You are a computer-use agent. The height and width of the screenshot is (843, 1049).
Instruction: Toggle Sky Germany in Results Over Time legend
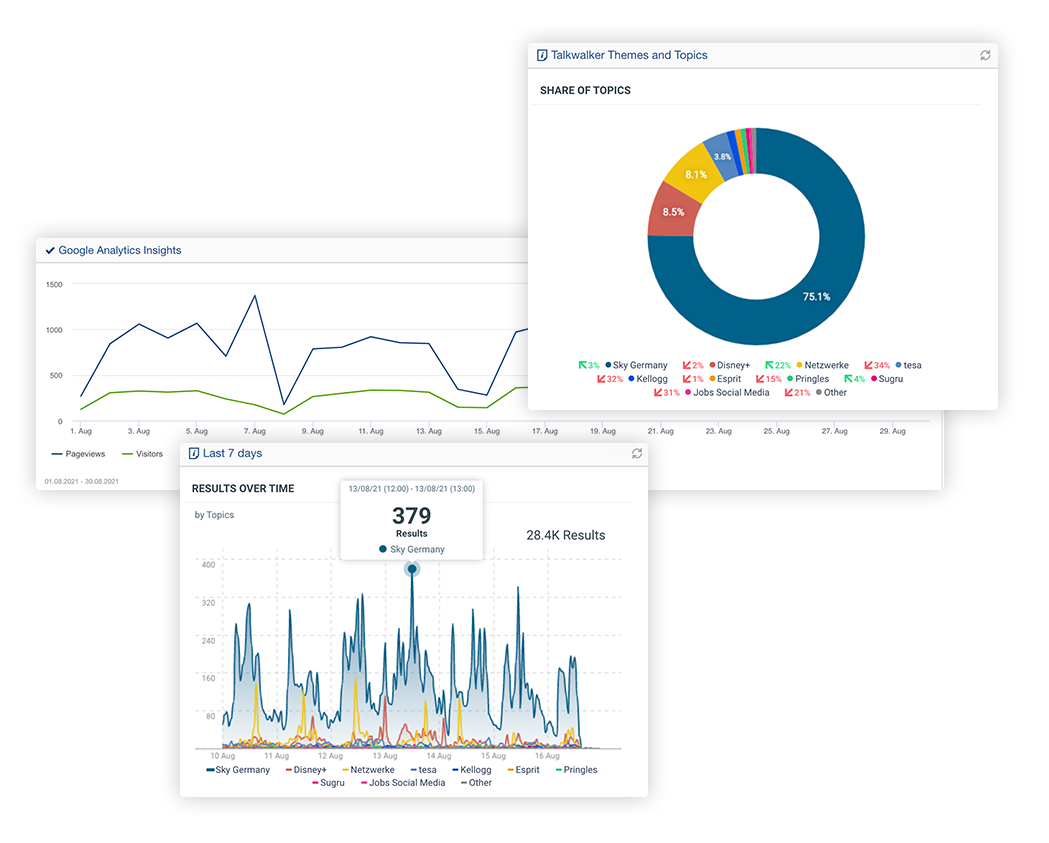(x=238, y=770)
